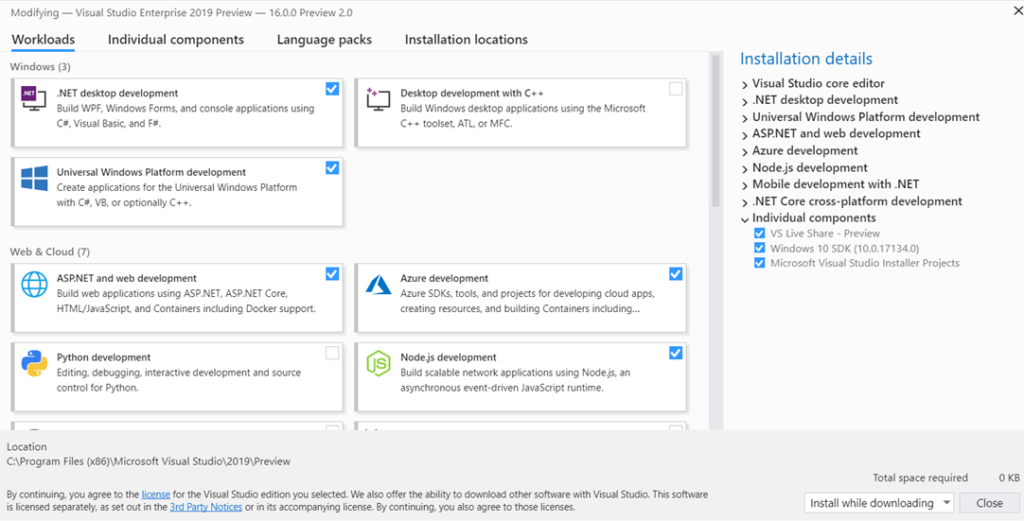1024x521 pixels.
Task: Click the workloads list vertical scrollbar
Action: [x=715, y=131]
